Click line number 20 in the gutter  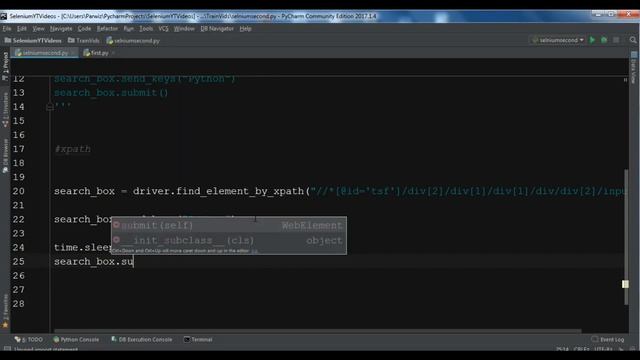pyautogui.click(x=18, y=191)
